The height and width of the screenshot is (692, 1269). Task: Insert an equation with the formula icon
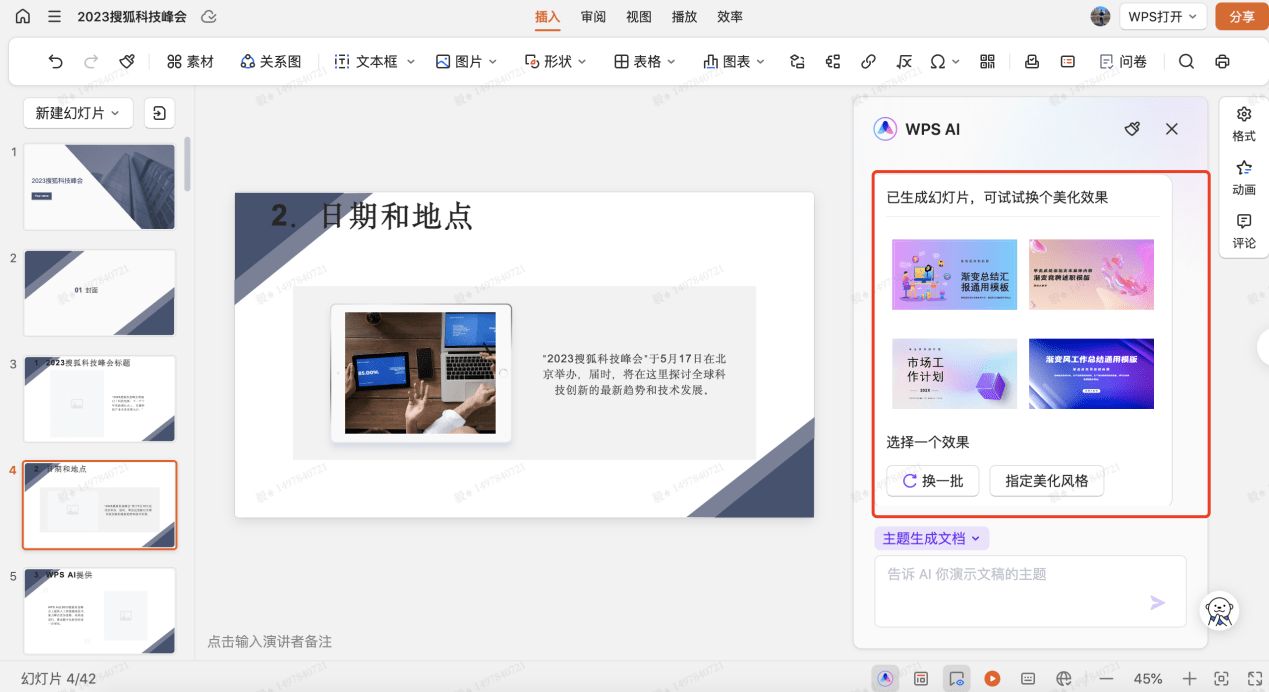coord(903,61)
